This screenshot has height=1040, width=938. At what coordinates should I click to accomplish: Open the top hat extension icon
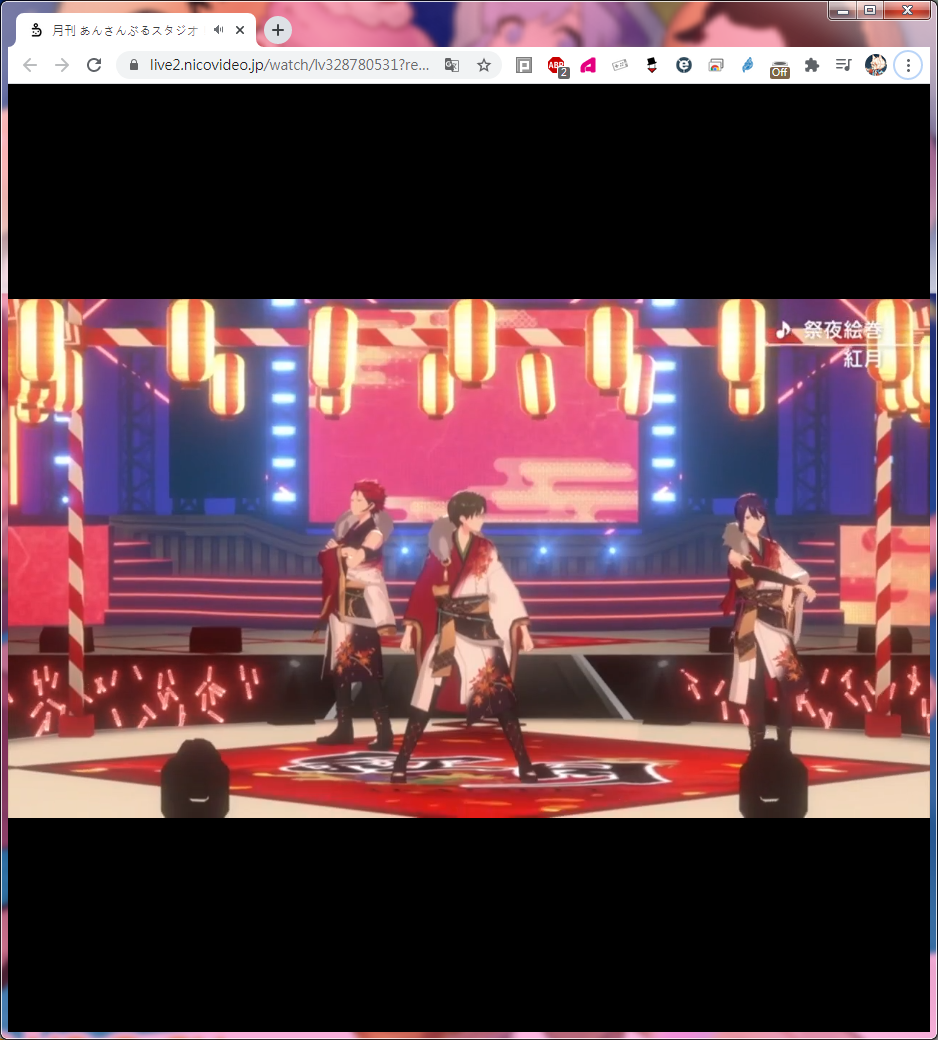coord(651,65)
